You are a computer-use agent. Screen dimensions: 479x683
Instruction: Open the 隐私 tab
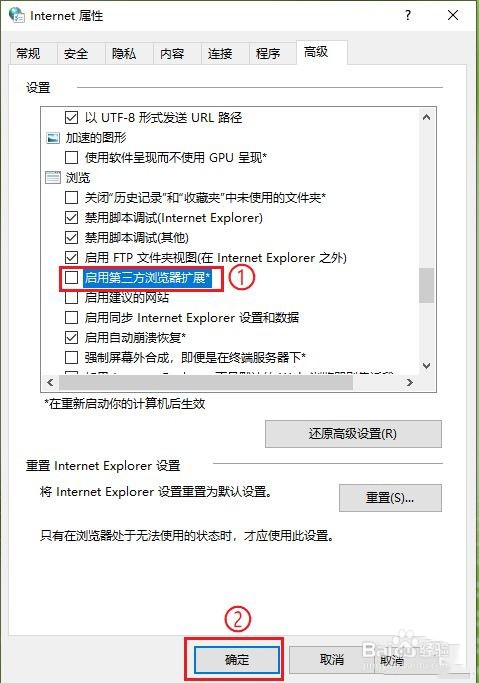[x=124, y=54]
